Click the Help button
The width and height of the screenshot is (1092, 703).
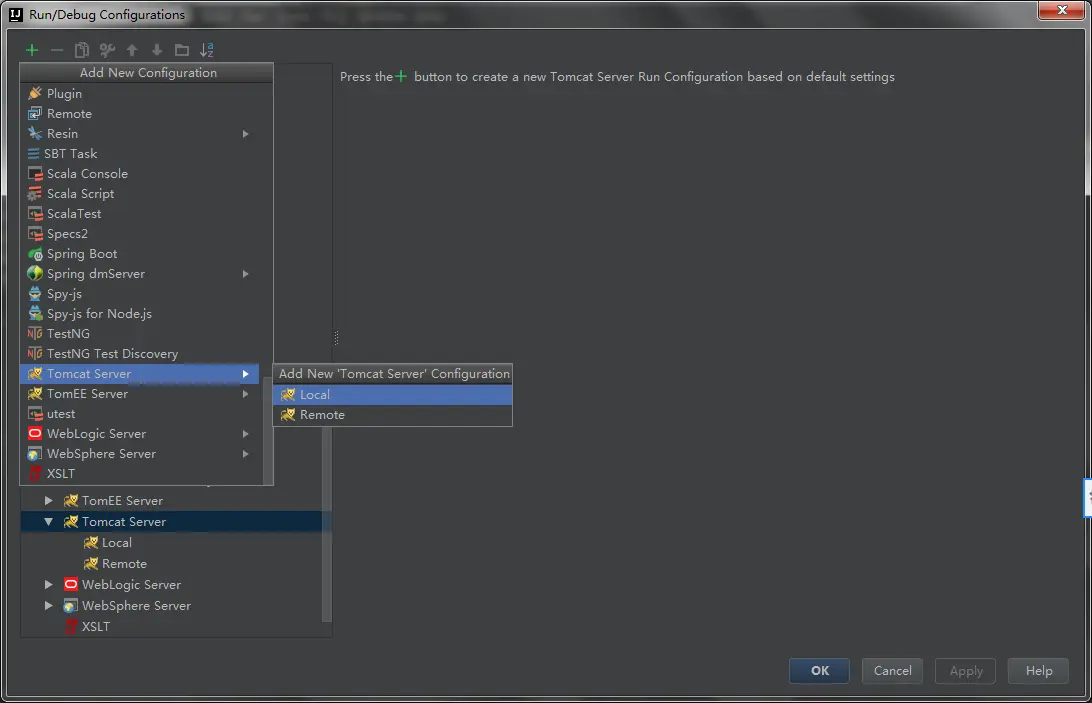click(1038, 670)
